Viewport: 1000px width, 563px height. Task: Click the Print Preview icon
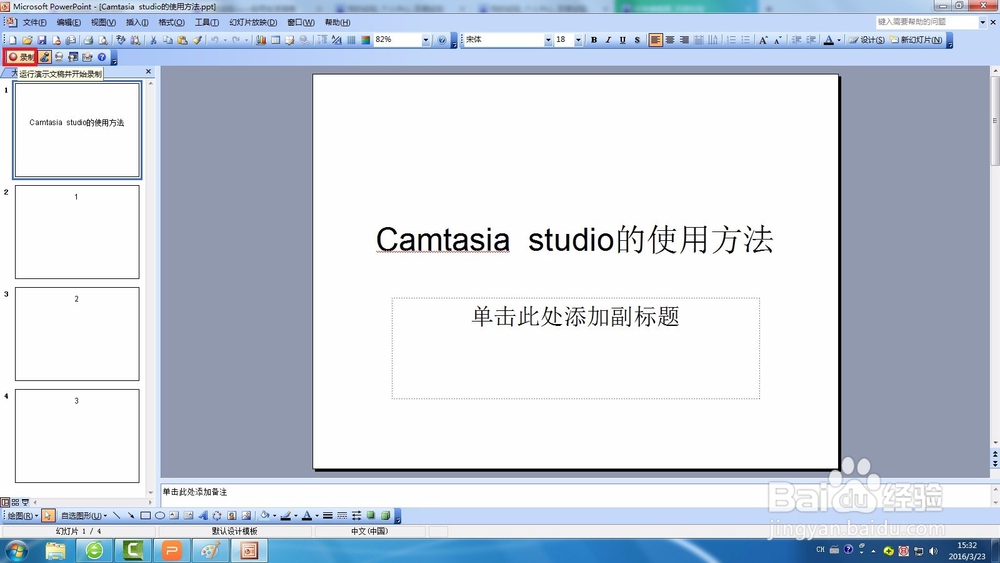[x=103, y=40]
